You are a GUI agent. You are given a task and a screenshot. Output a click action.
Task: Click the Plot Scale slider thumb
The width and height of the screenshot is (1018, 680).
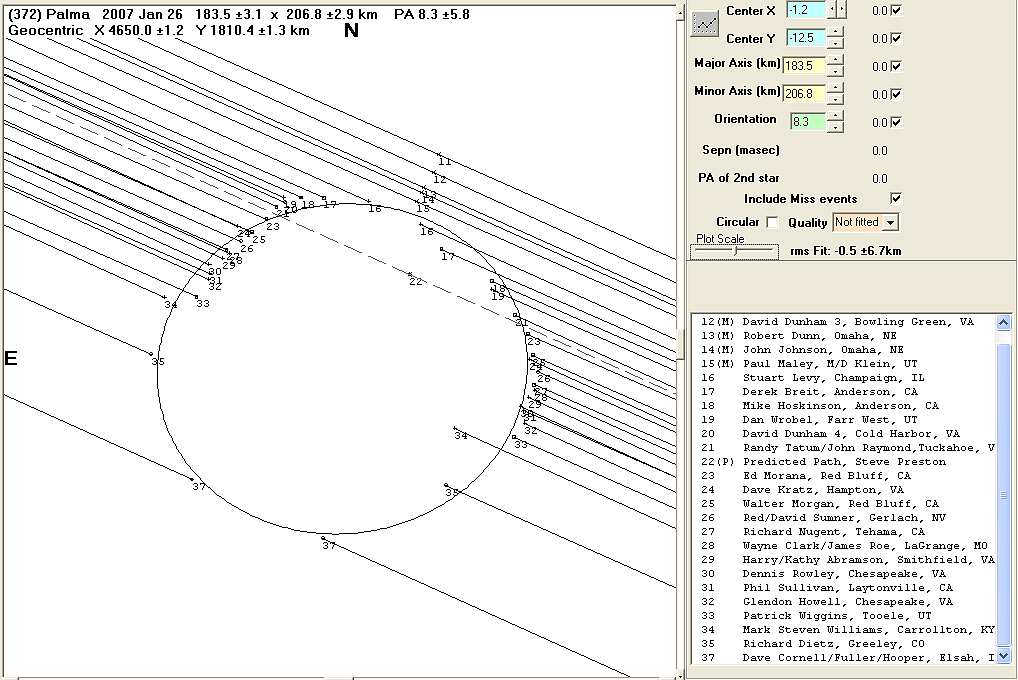tap(736, 251)
